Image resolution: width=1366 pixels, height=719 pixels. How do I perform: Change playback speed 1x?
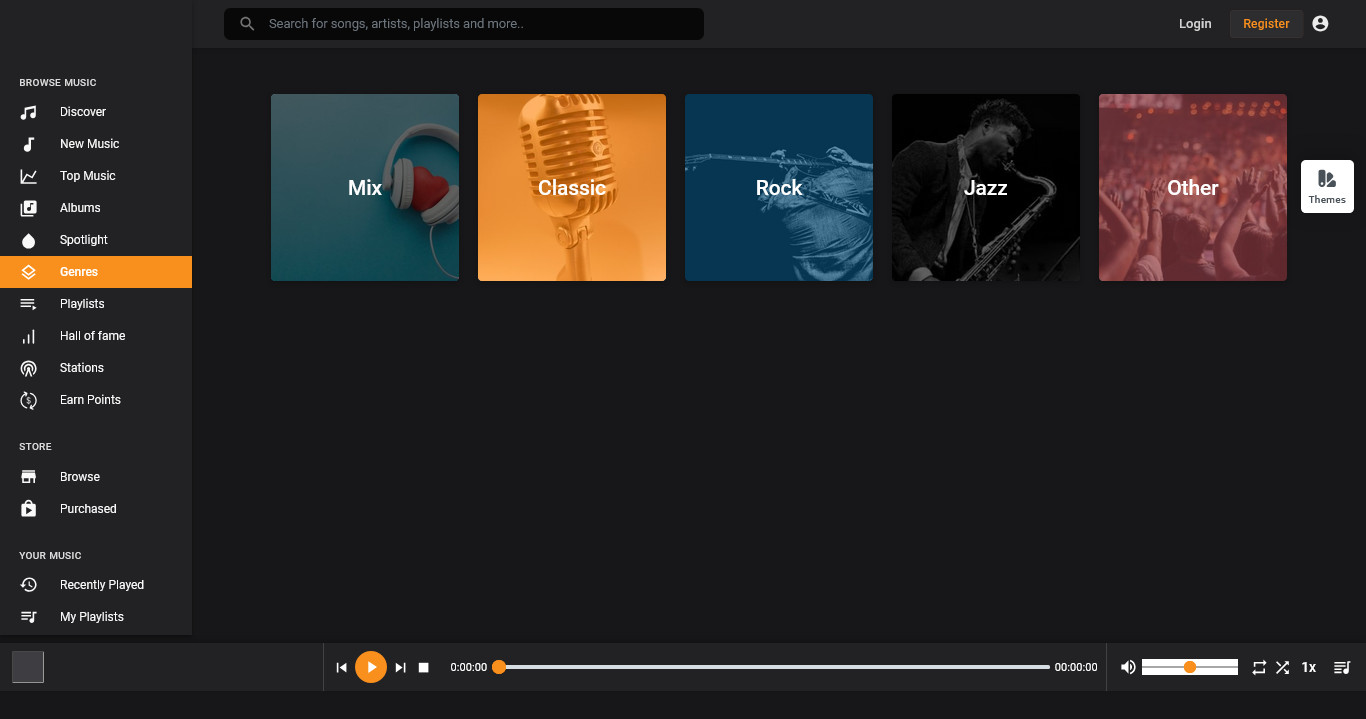tap(1308, 667)
